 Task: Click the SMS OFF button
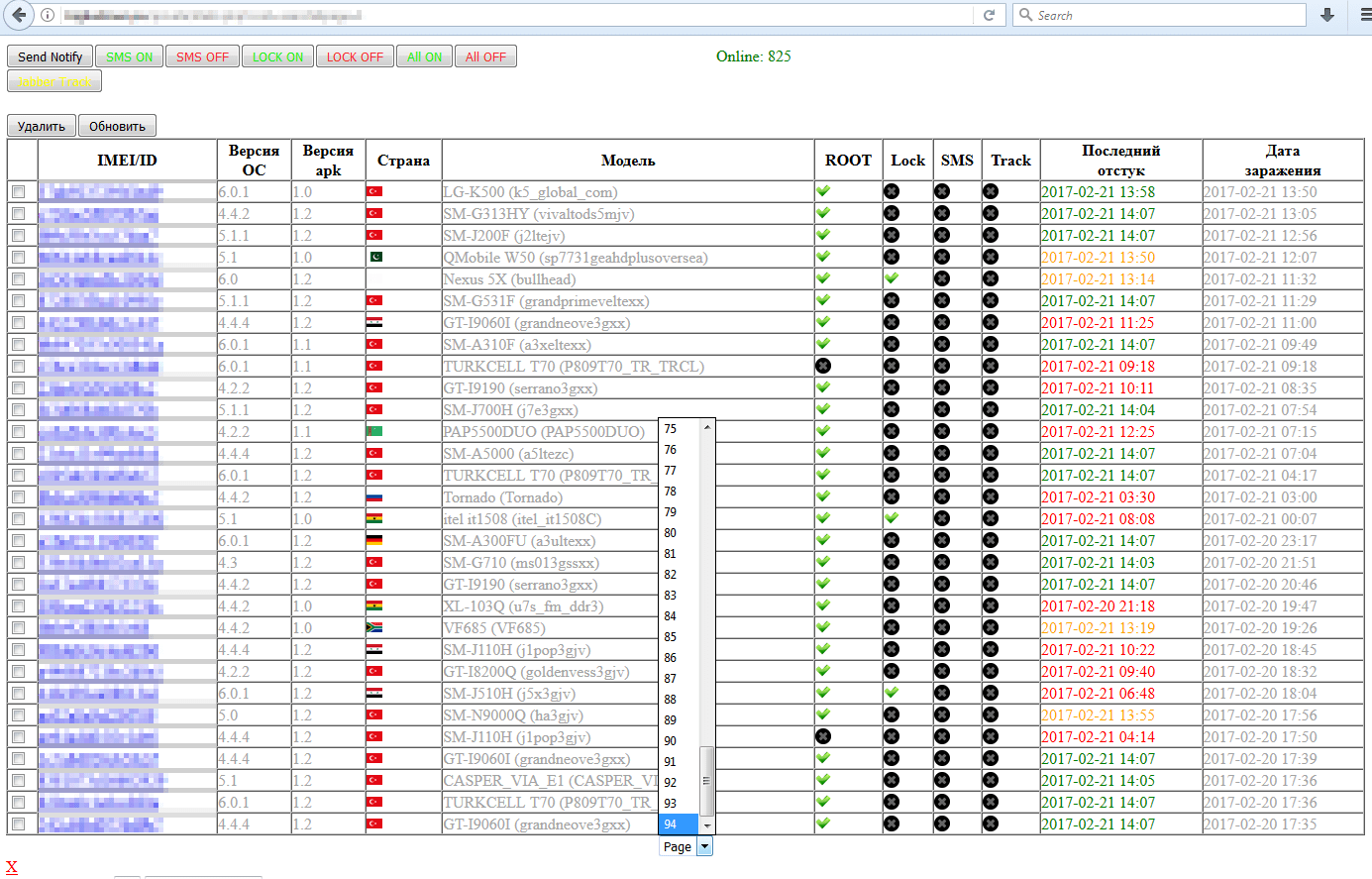201,56
